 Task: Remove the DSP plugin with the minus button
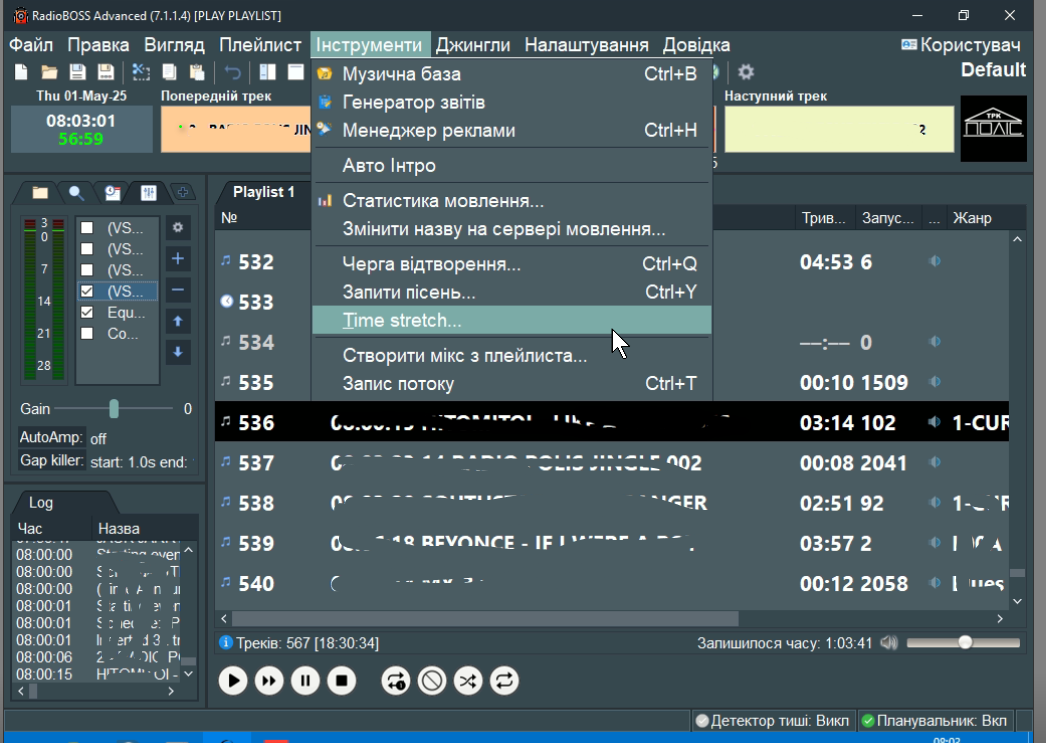(x=177, y=290)
